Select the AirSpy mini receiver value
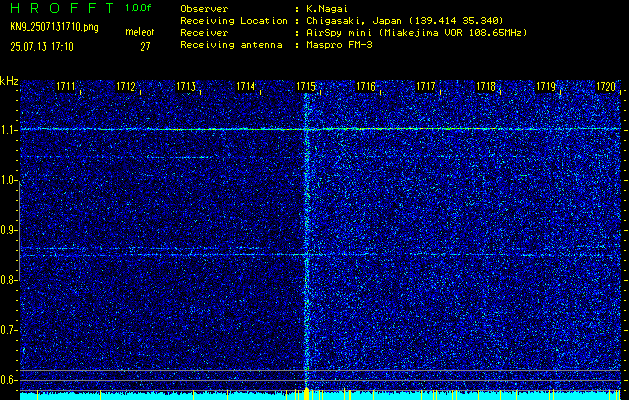This screenshot has height=400, width=629. pyautogui.click(x=416, y=33)
